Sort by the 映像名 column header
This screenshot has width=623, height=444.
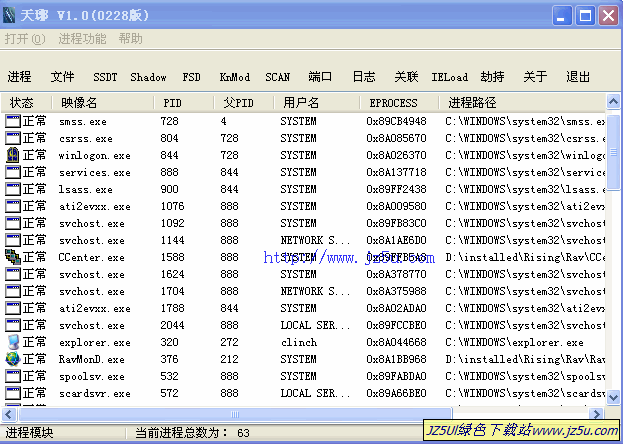(x=103, y=103)
